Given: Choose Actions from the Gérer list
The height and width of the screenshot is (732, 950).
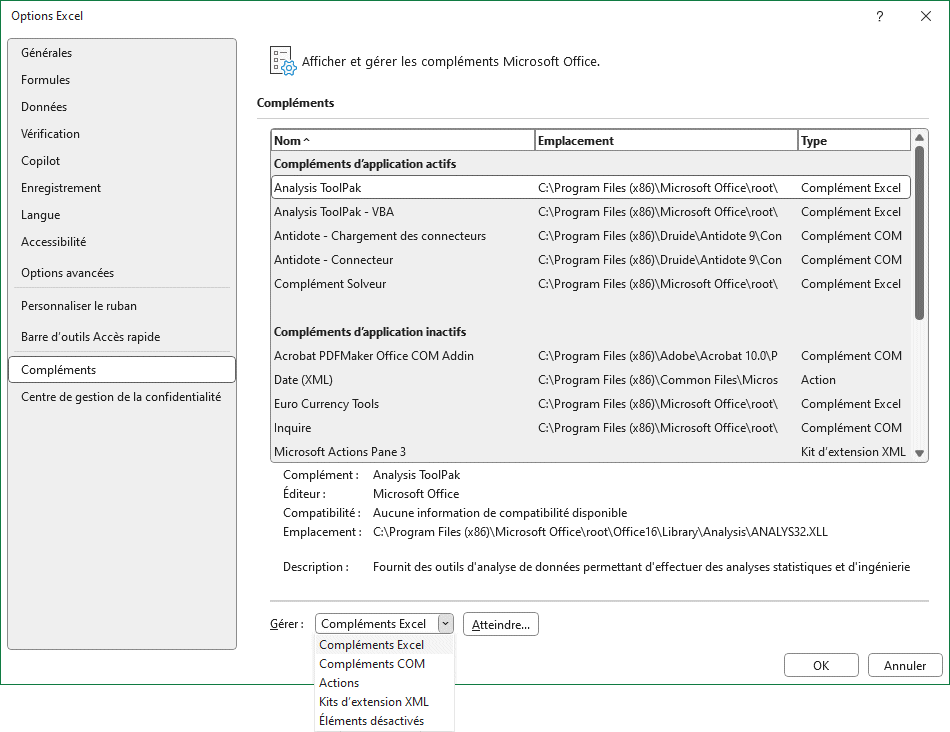Looking at the screenshot, I should click(385, 683).
